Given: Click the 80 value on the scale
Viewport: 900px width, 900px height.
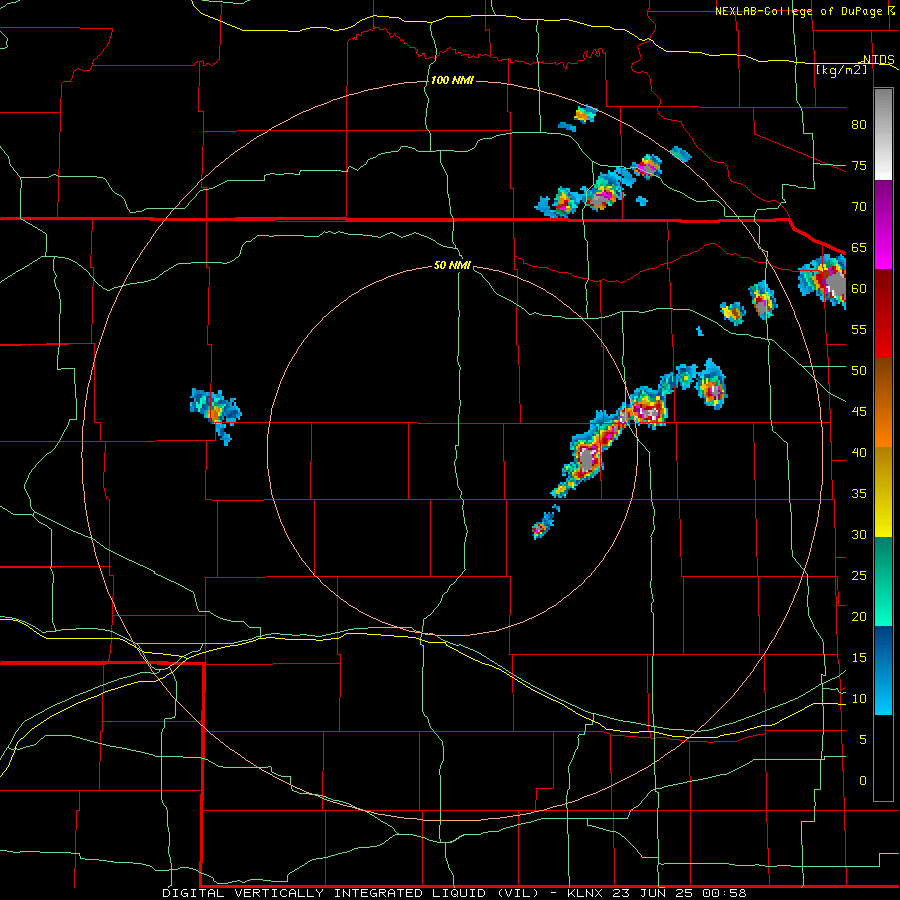Looking at the screenshot, I should 859,125.
